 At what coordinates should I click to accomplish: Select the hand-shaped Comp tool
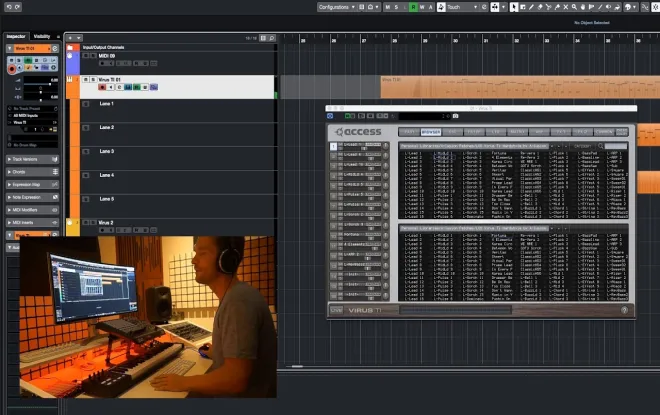pos(583,7)
